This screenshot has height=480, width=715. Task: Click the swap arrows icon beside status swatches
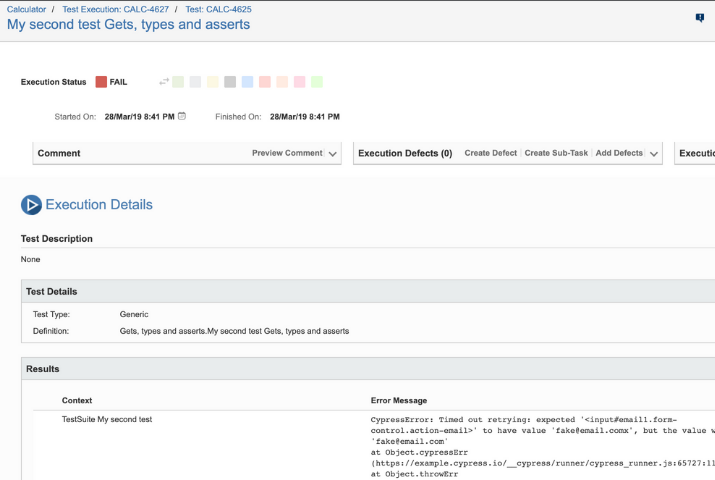click(164, 82)
